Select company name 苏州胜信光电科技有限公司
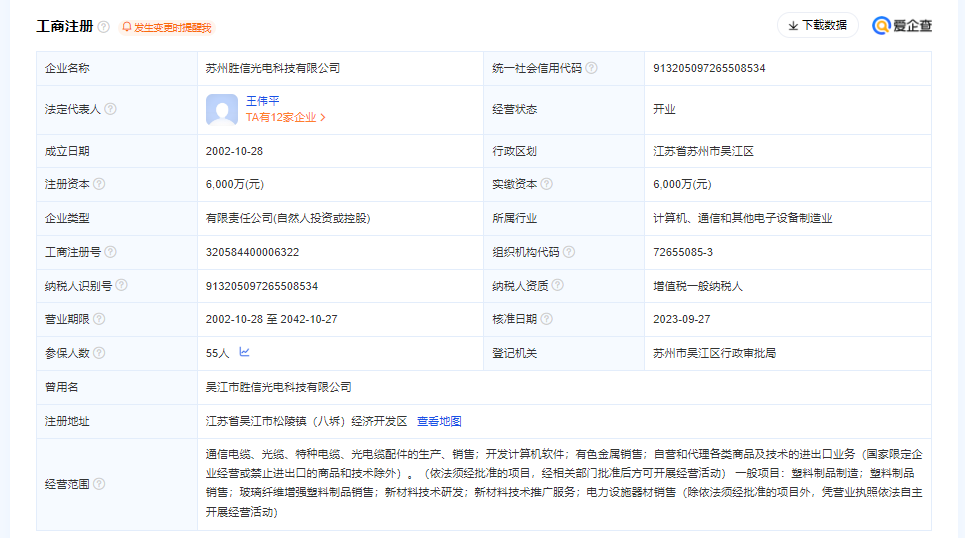 [273, 68]
